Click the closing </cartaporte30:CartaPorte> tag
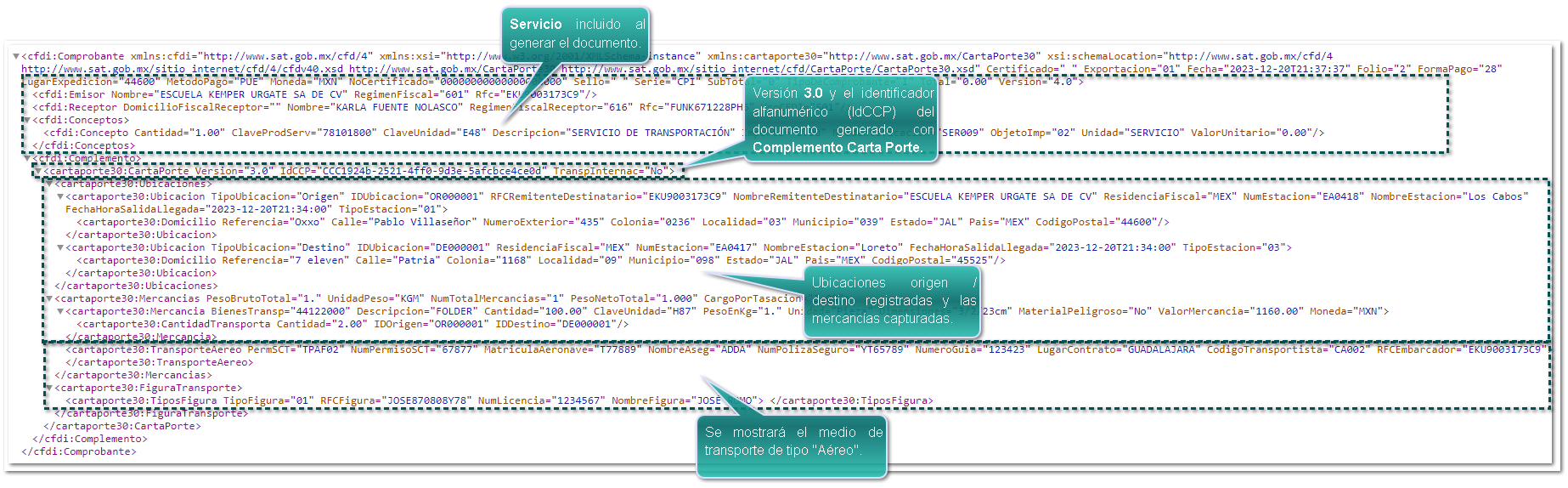The image size is (1568, 488). point(122,426)
